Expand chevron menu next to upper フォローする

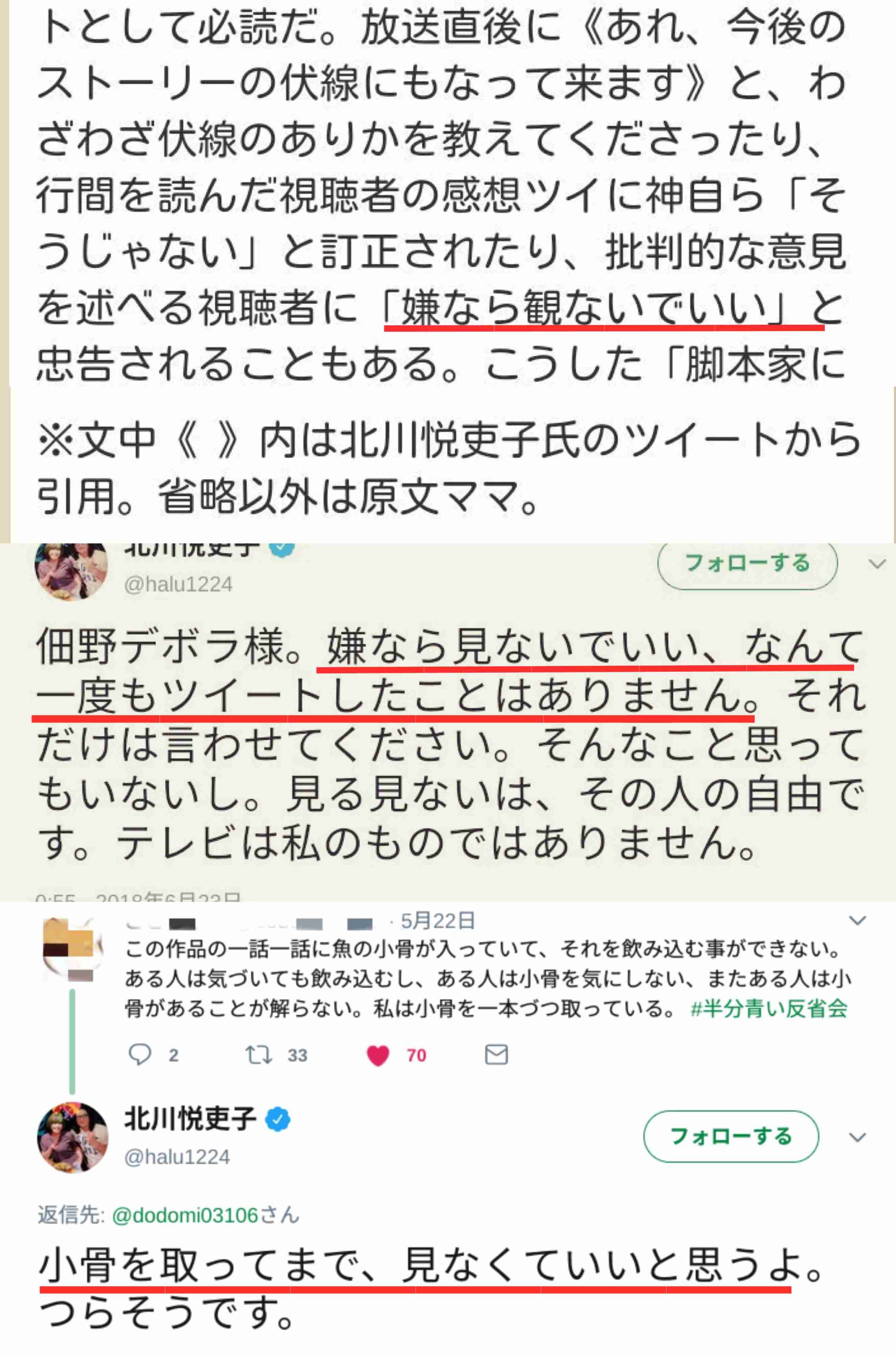click(876, 564)
